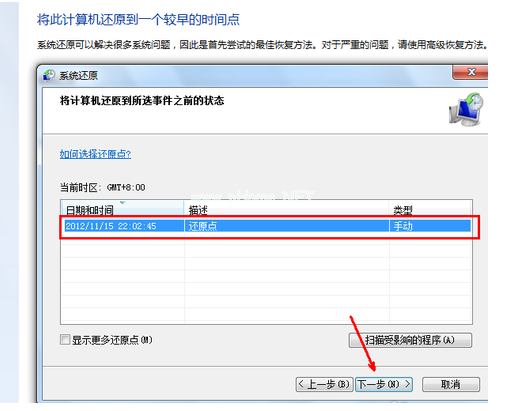Screen dimensions: 514x411
Task: Open the 如何选择还原点? help link
Action: point(95,154)
